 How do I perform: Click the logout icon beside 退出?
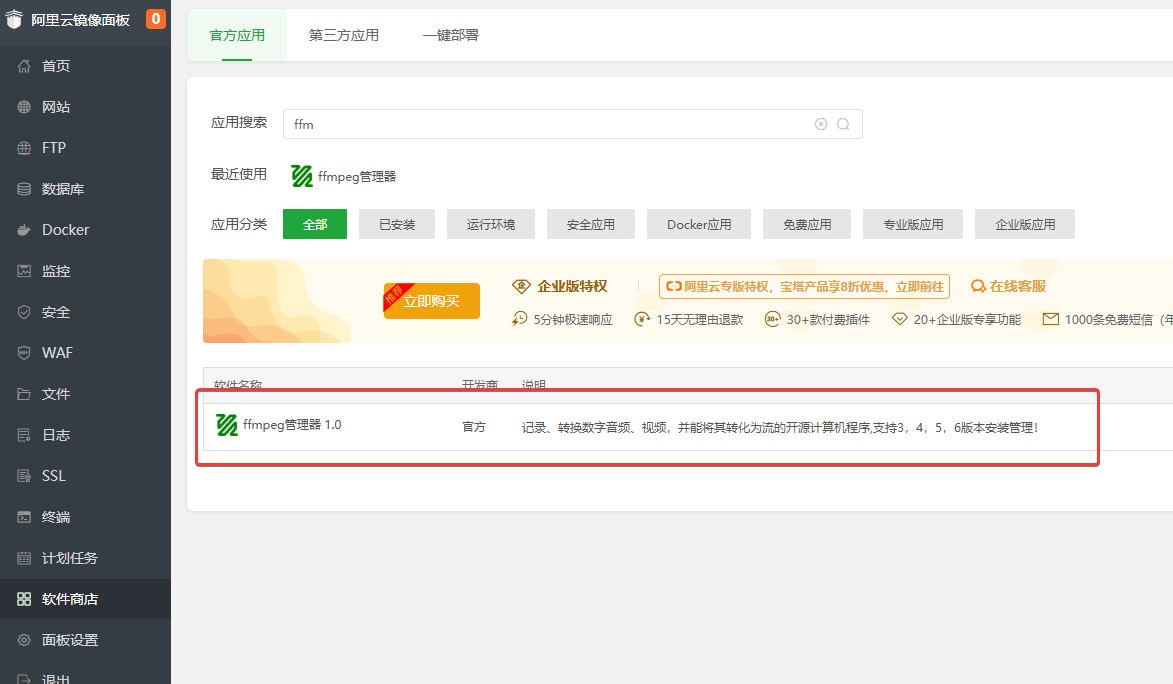[24, 679]
